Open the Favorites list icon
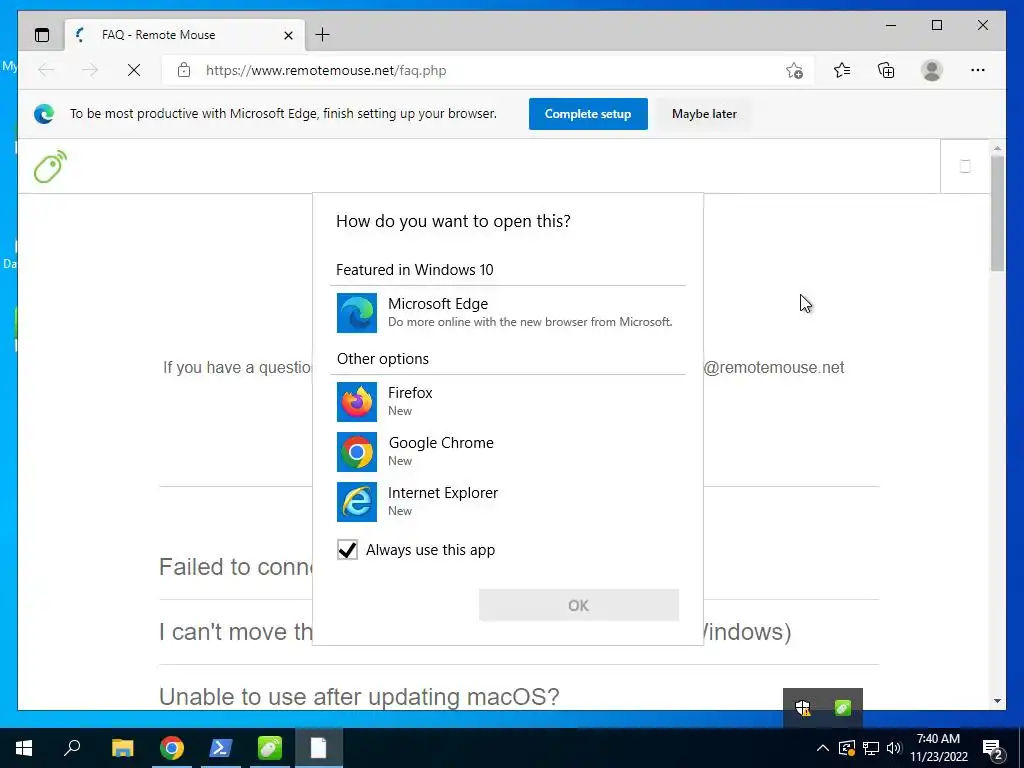 point(842,71)
